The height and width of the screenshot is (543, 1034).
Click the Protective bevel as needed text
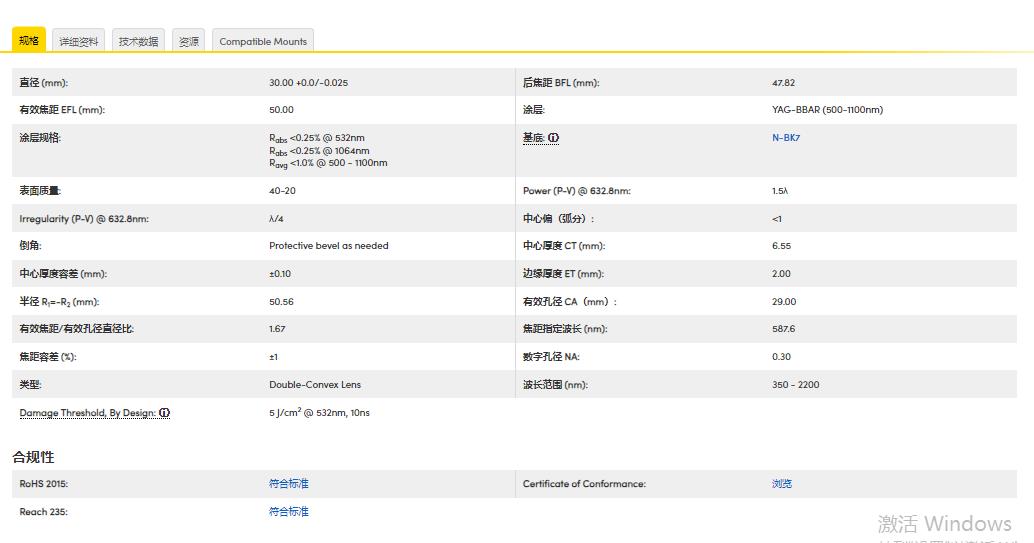click(329, 246)
